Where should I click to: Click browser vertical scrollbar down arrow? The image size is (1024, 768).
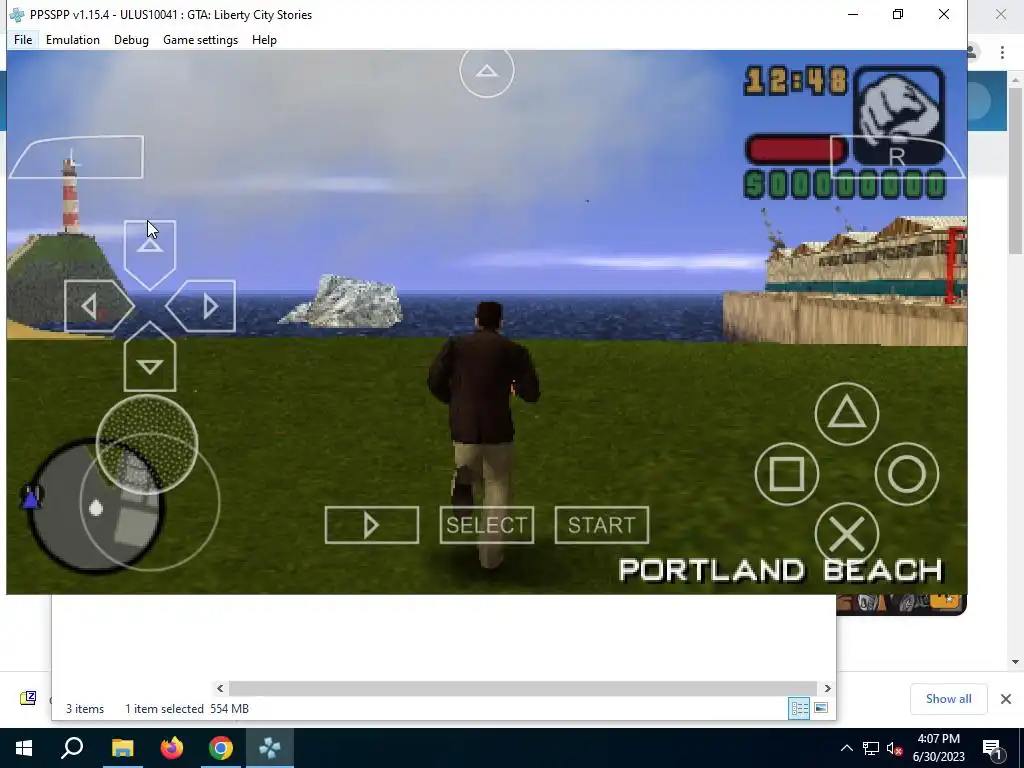(1015, 662)
